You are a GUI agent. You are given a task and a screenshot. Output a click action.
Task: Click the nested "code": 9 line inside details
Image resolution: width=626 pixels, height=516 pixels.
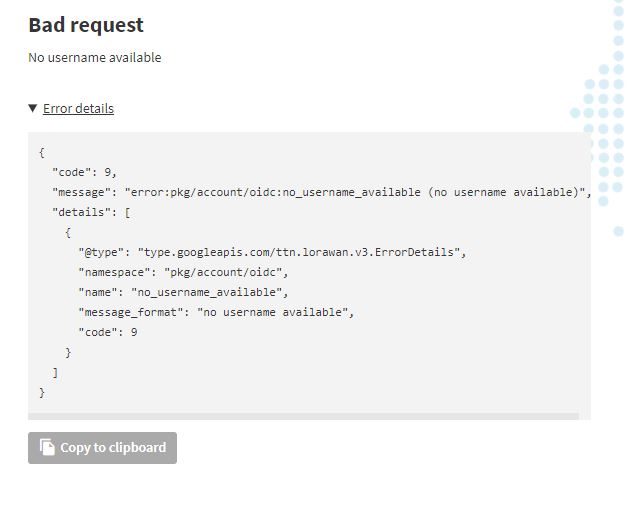click(x=108, y=332)
